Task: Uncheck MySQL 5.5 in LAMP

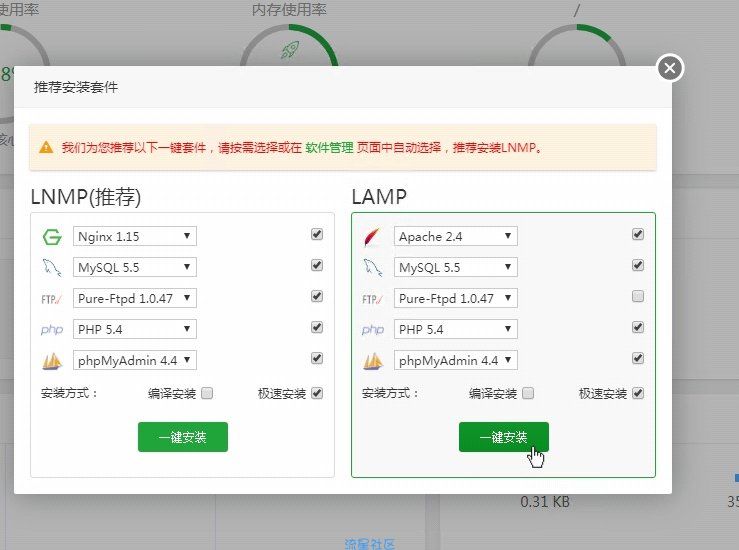Action: pos(638,265)
